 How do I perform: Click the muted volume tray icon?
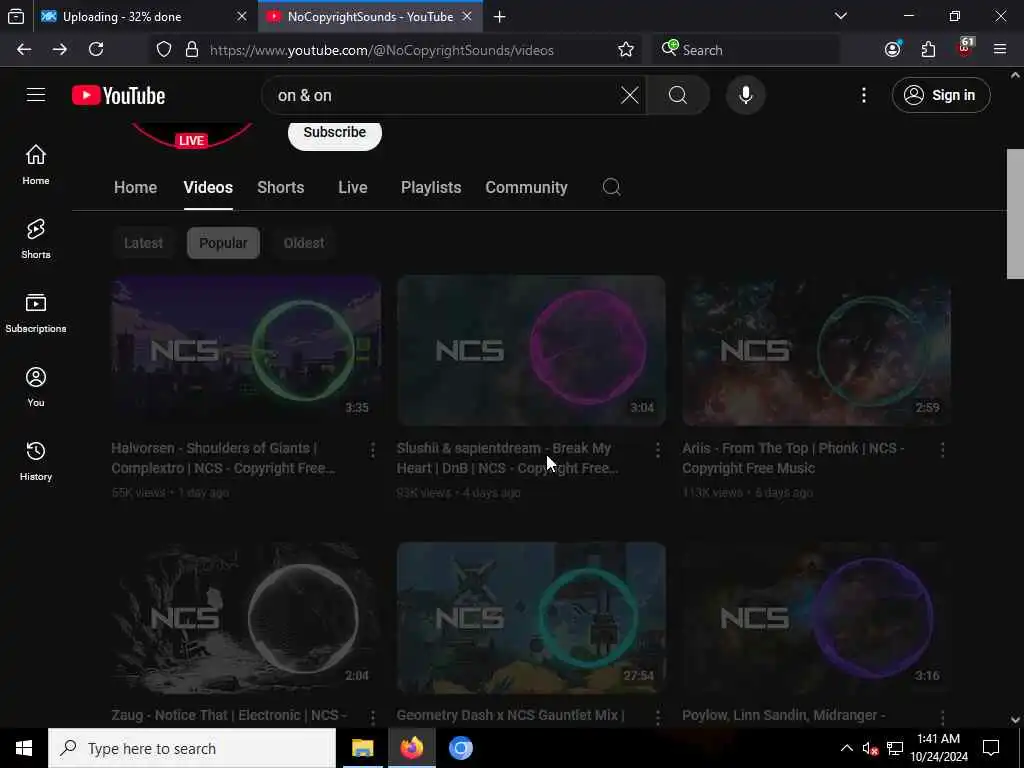(x=870, y=748)
